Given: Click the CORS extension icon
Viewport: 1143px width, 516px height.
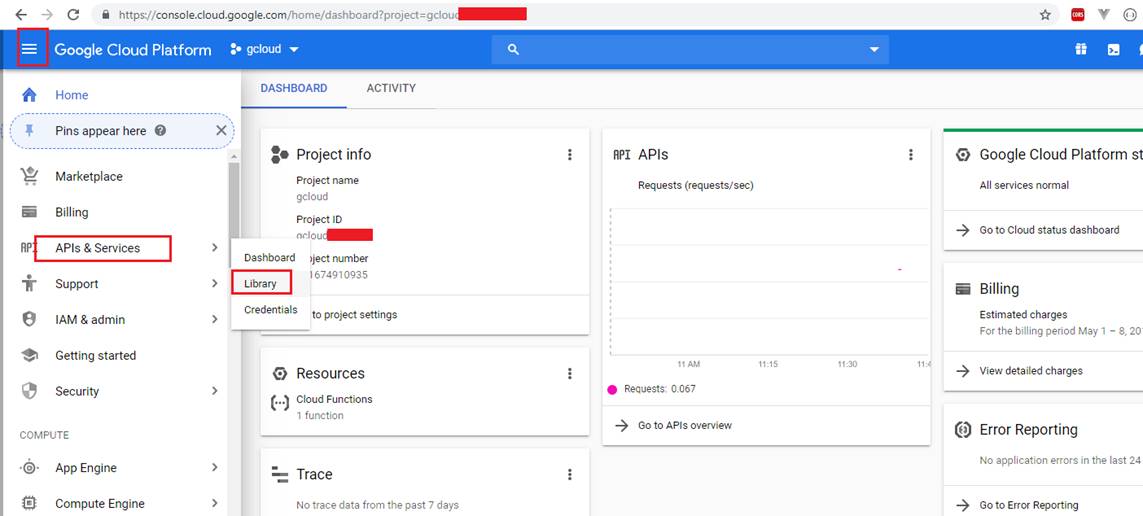Looking at the screenshot, I should pyautogui.click(x=1077, y=15).
